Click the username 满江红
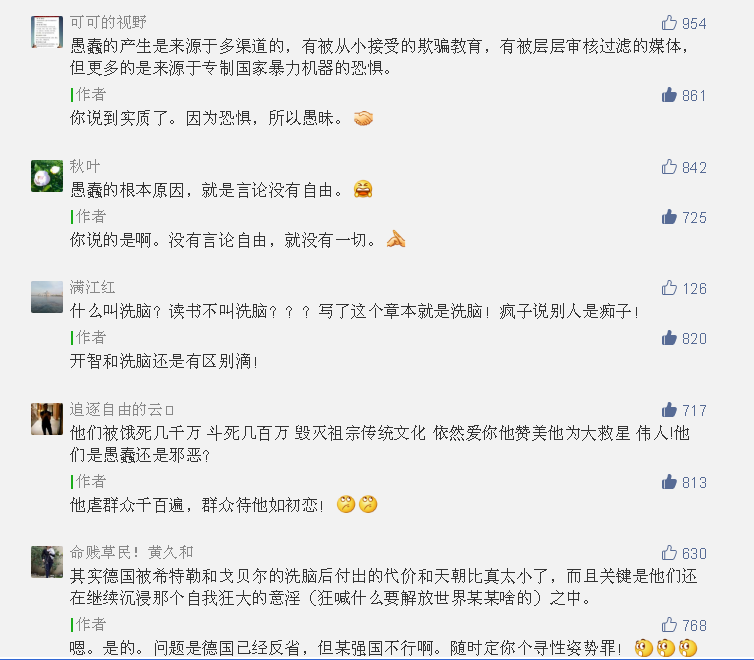Screen dimensions: 754x660 (92, 287)
